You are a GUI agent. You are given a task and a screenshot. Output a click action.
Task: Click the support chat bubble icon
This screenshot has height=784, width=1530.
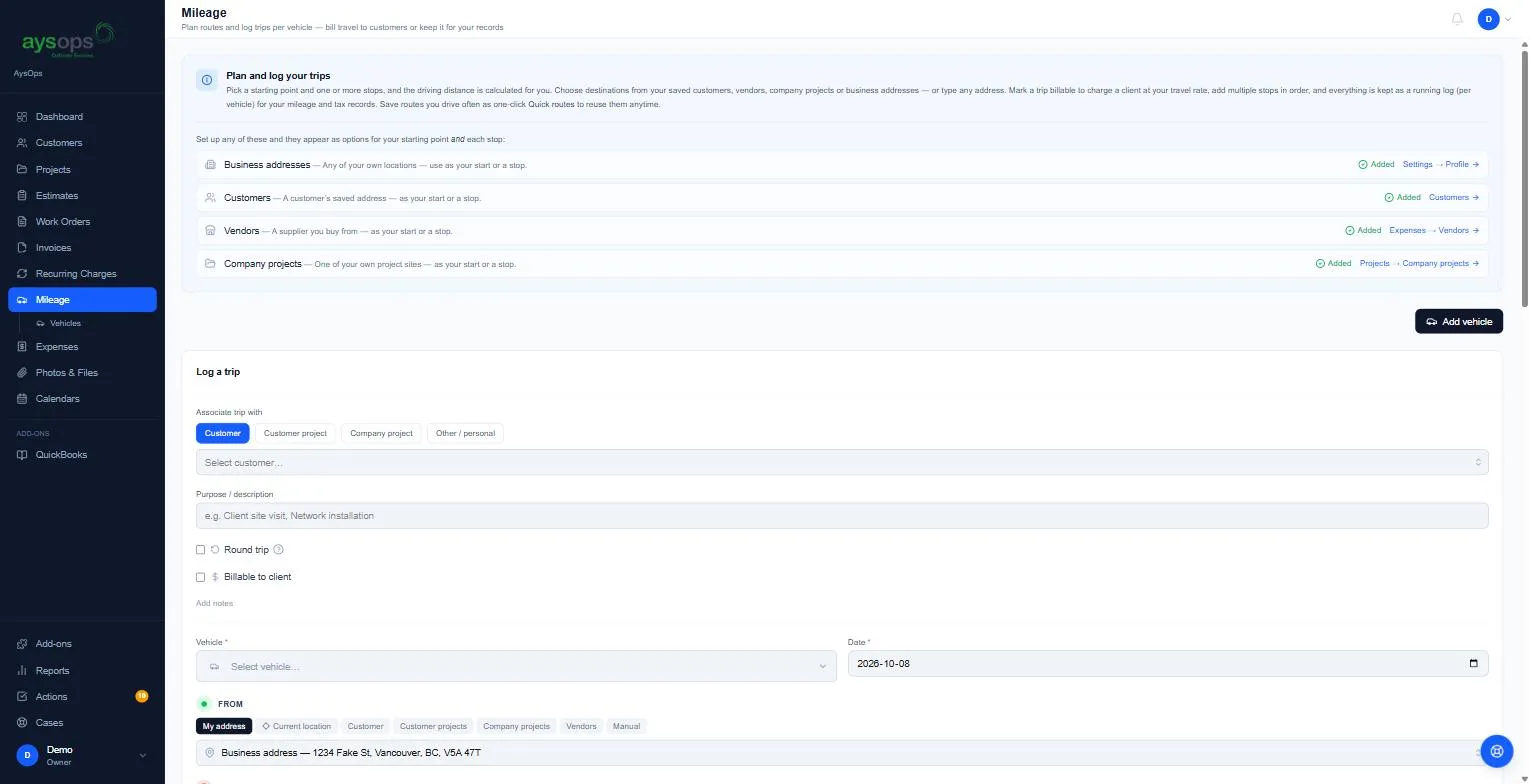pyautogui.click(x=1497, y=750)
